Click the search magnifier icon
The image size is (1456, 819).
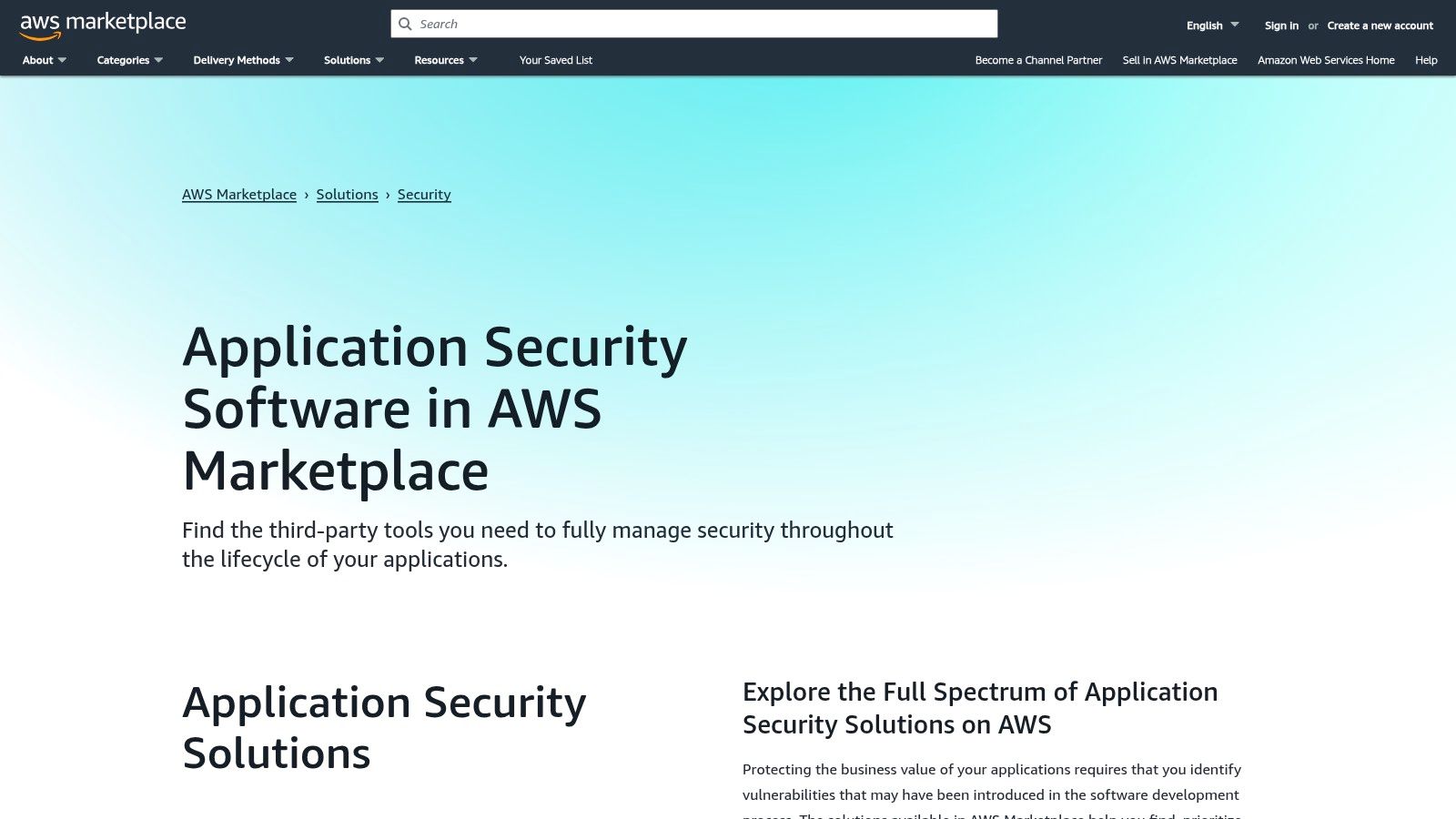coord(406,24)
